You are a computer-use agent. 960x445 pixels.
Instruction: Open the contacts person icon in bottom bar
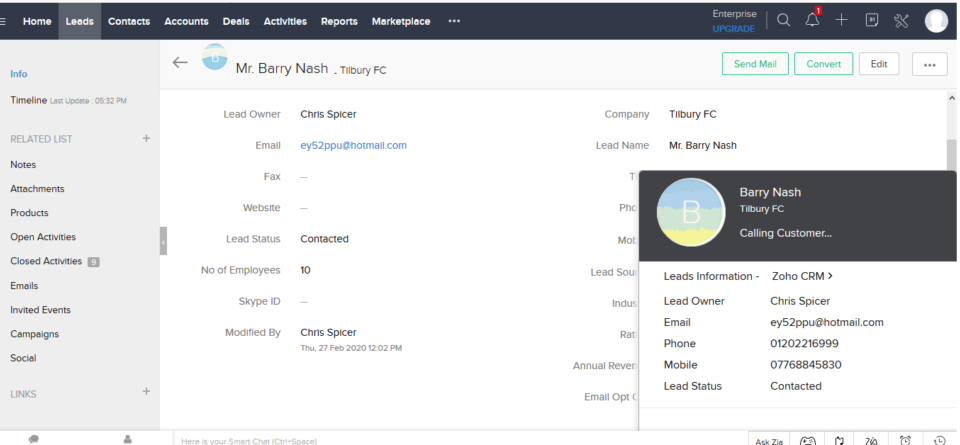tap(127, 439)
